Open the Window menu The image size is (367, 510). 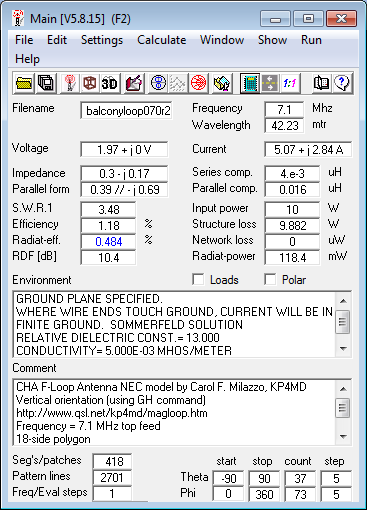tap(222, 40)
